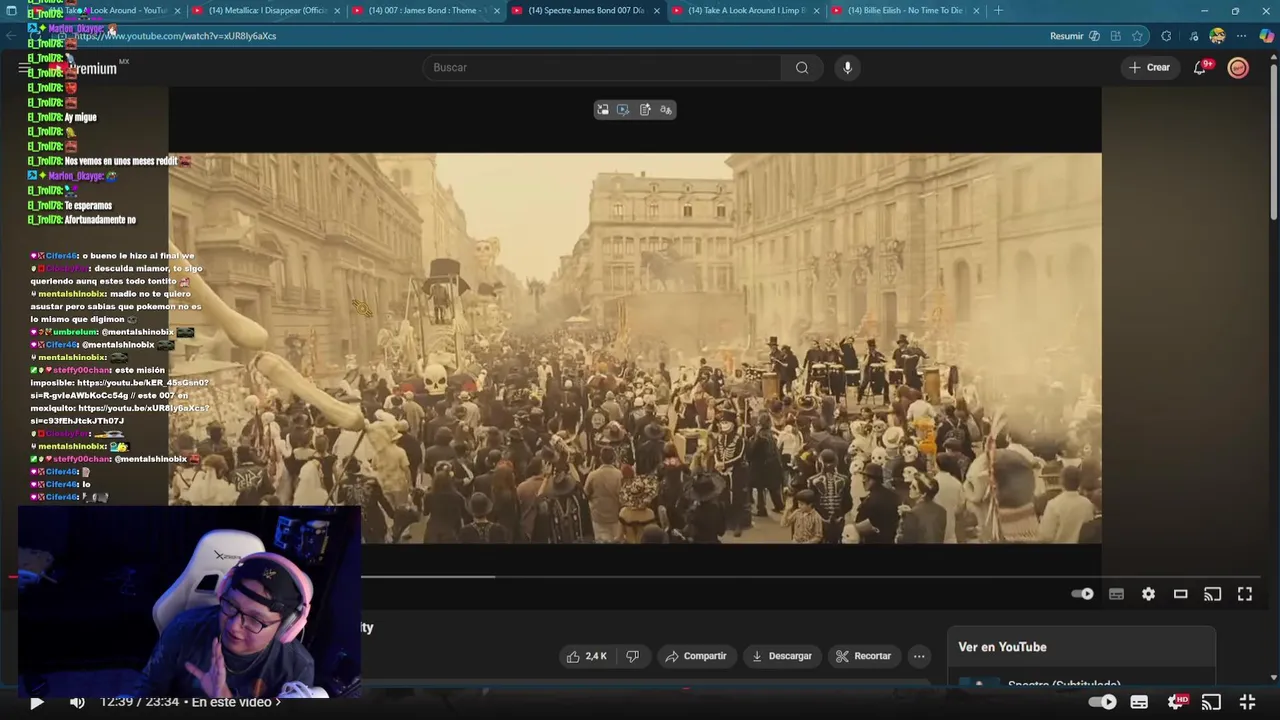Switch to the 'Billie Eilish - No Time To Die' tab

pyautogui.click(x=905, y=10)
